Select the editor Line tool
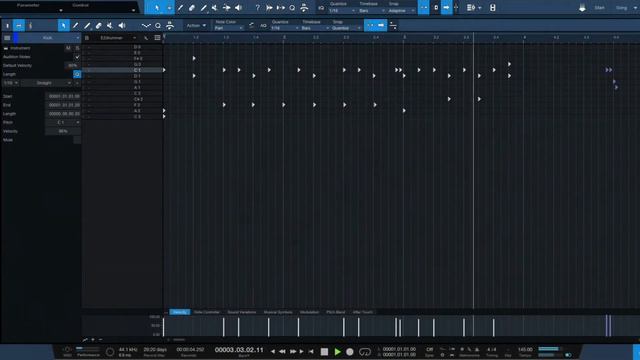Image resolution: width=640 pixels, height=360 pixels. [87, 25]
